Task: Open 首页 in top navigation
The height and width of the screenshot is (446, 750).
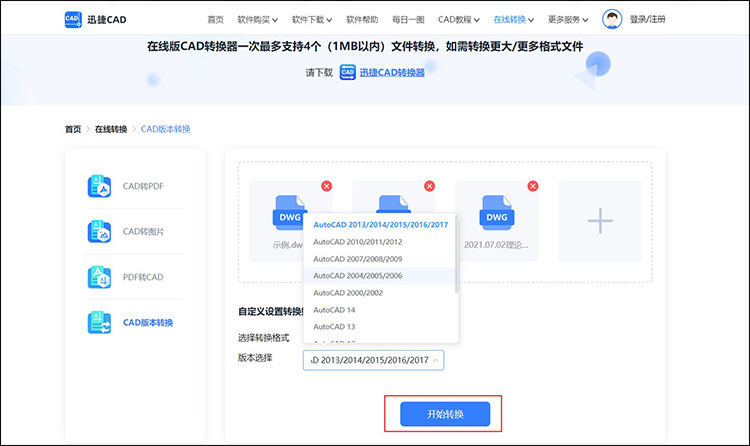Action: [215, 20]
